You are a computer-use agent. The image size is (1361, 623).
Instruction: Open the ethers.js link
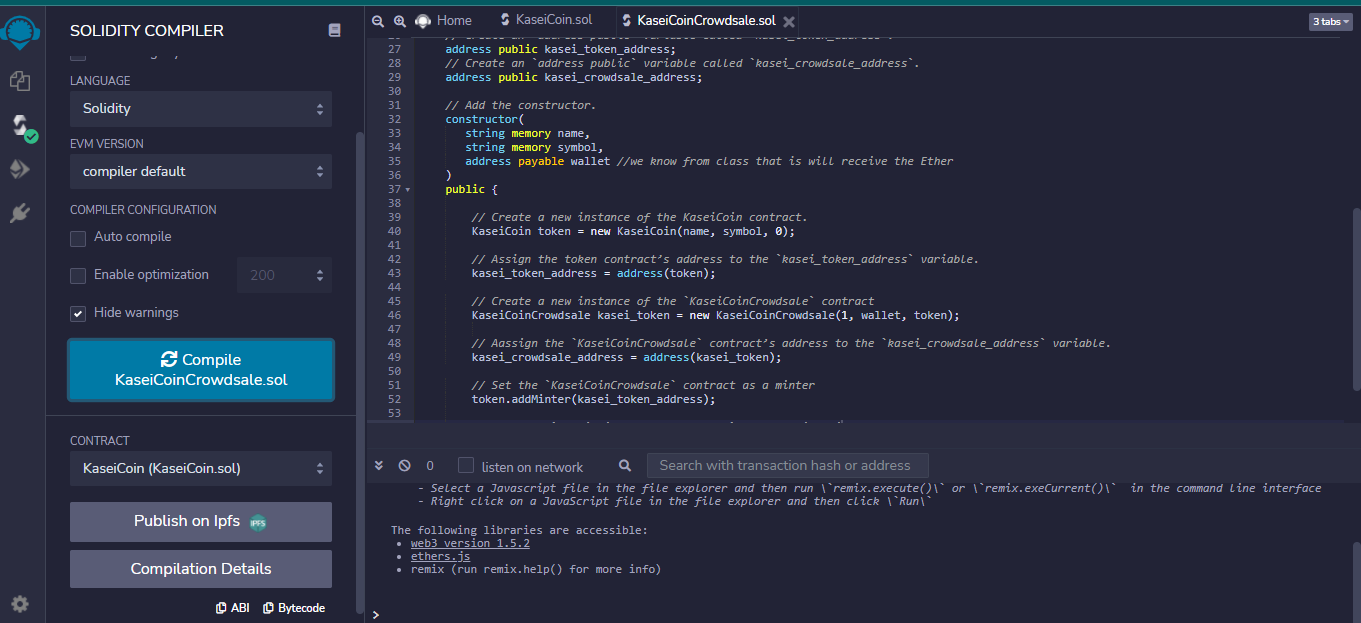tap(440, 556)
